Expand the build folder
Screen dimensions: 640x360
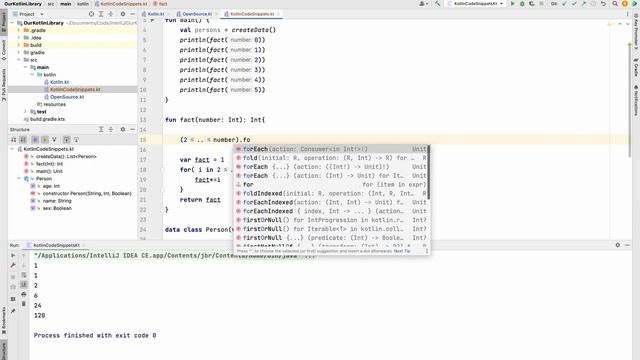18,45
